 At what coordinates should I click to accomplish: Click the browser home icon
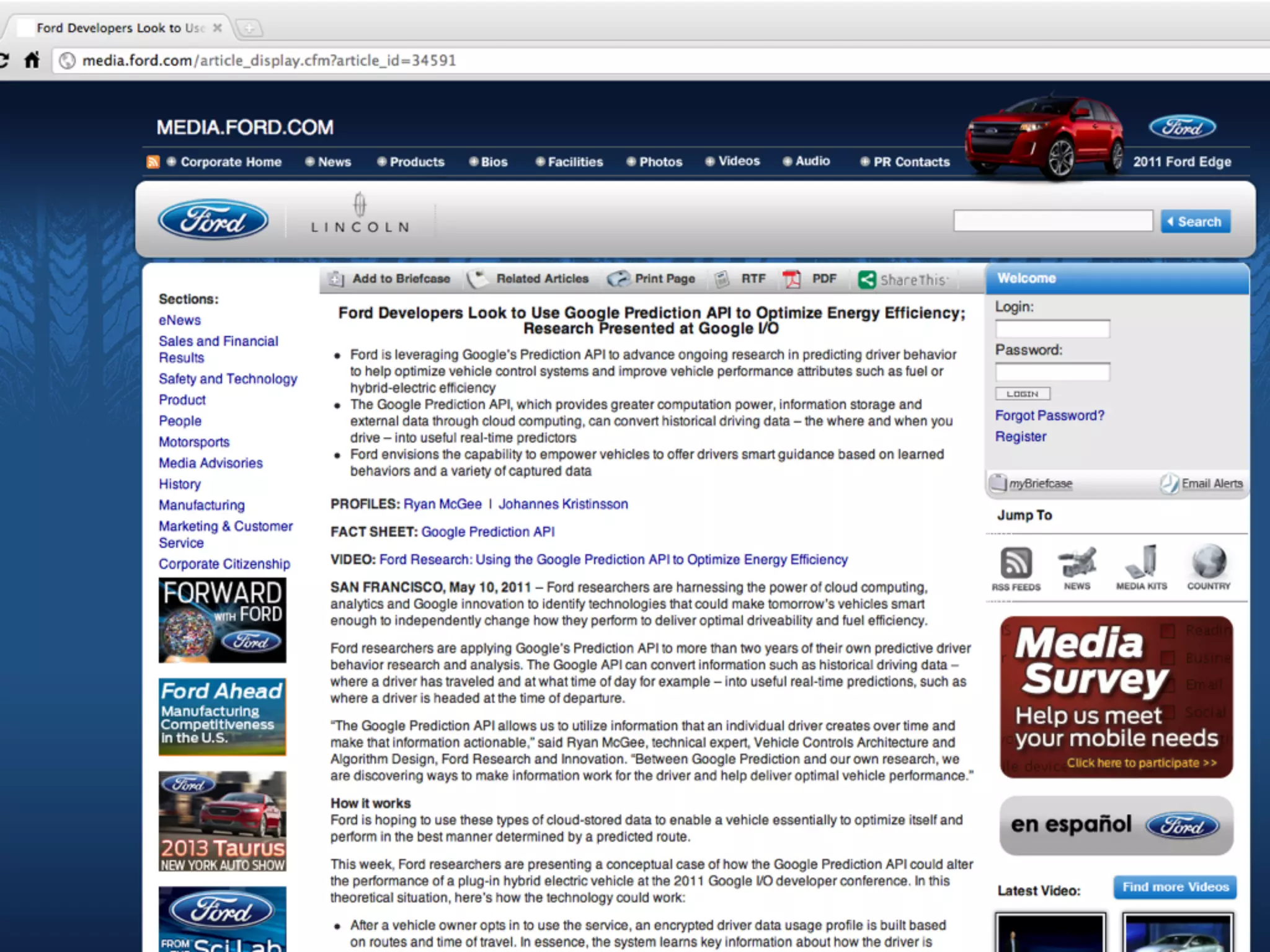(32, 60)
